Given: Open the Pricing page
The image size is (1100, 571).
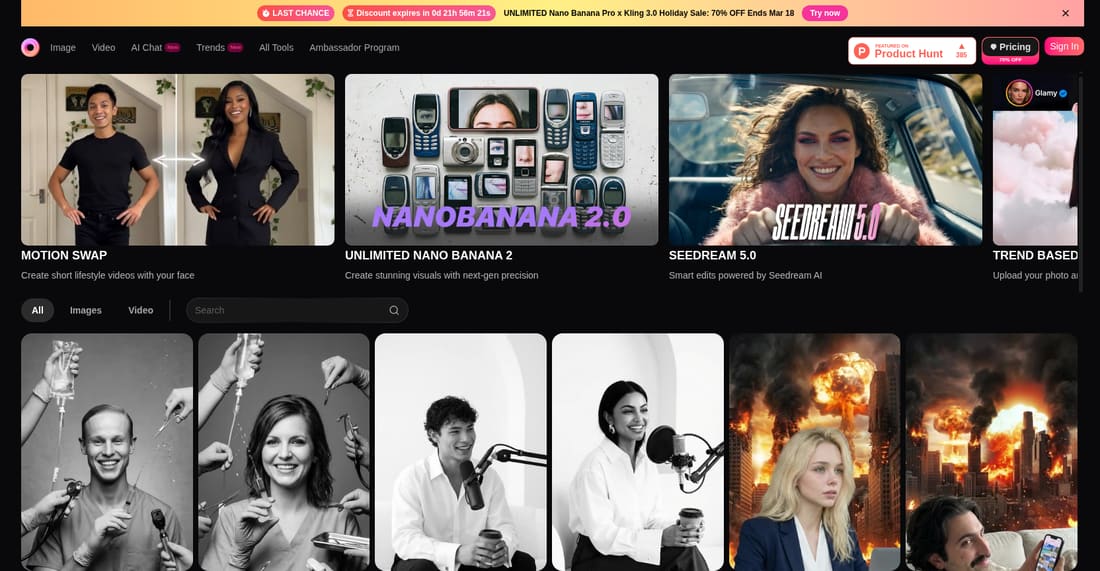Looking at the screenshot, I should 1010,50.
